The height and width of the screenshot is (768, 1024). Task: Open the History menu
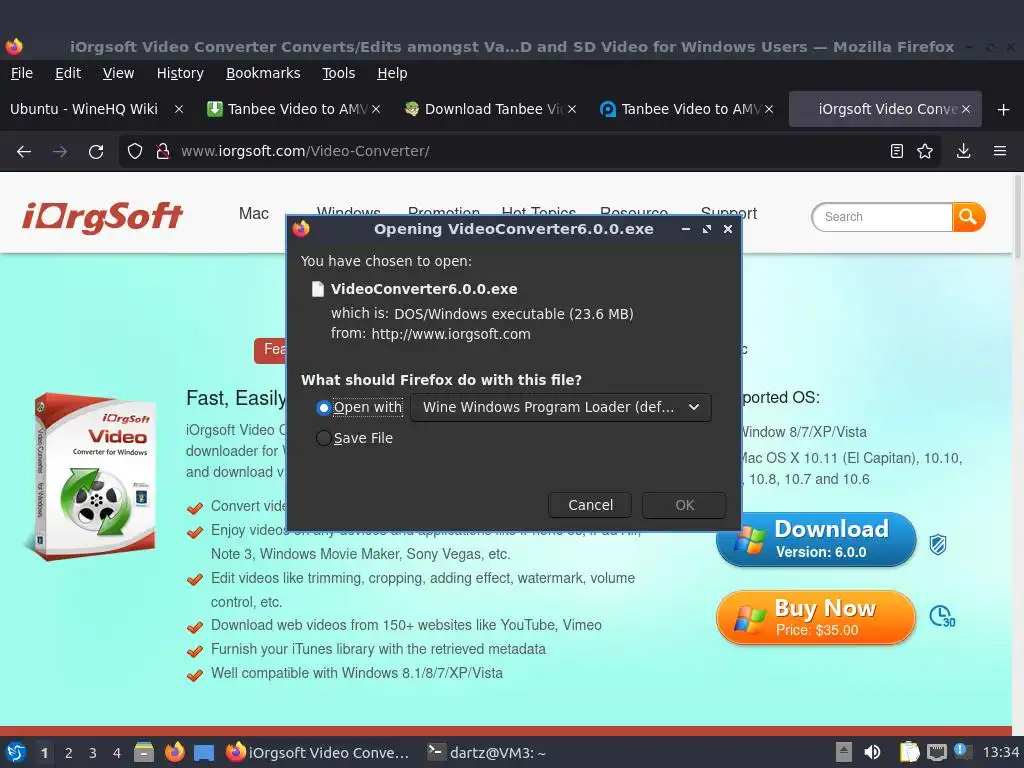tap(180, 73)
